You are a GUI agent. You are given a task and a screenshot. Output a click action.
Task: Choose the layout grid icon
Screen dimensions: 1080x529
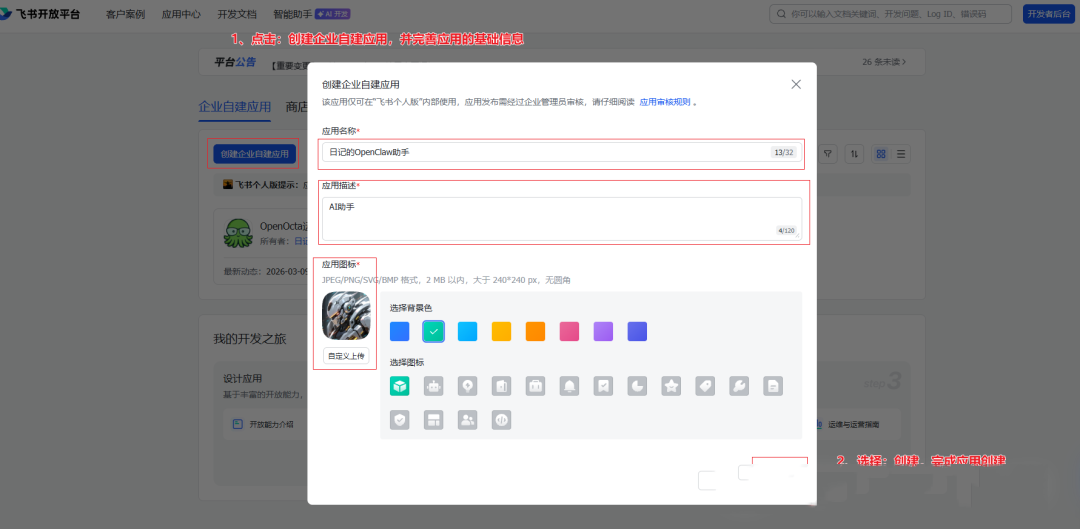(x=433, y=419)
